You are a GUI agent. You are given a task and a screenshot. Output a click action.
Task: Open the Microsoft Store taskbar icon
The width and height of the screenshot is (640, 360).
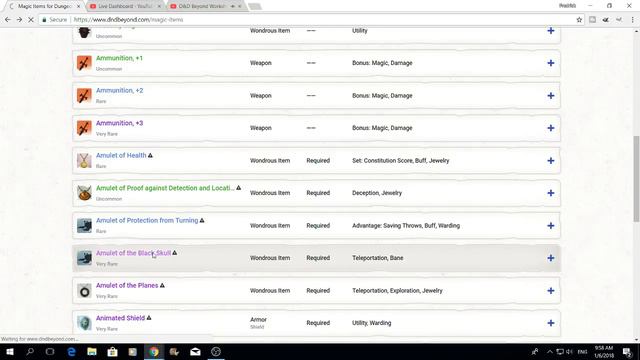tap(112, 351)
